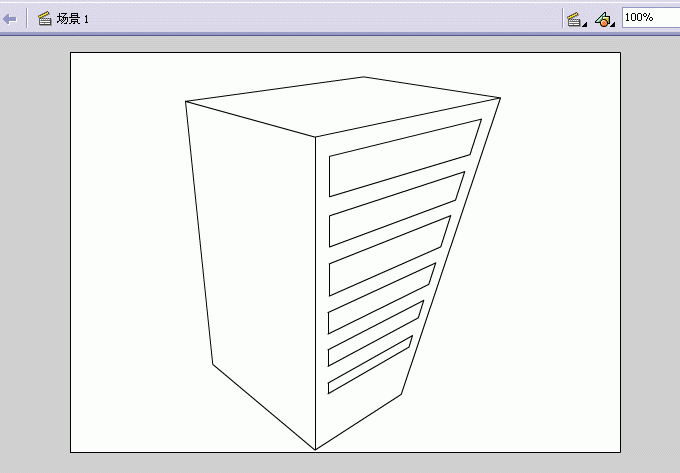This screenshot has width=680, height=473.
Task: Click the 100% zoom input field
Action: point(651,18)
